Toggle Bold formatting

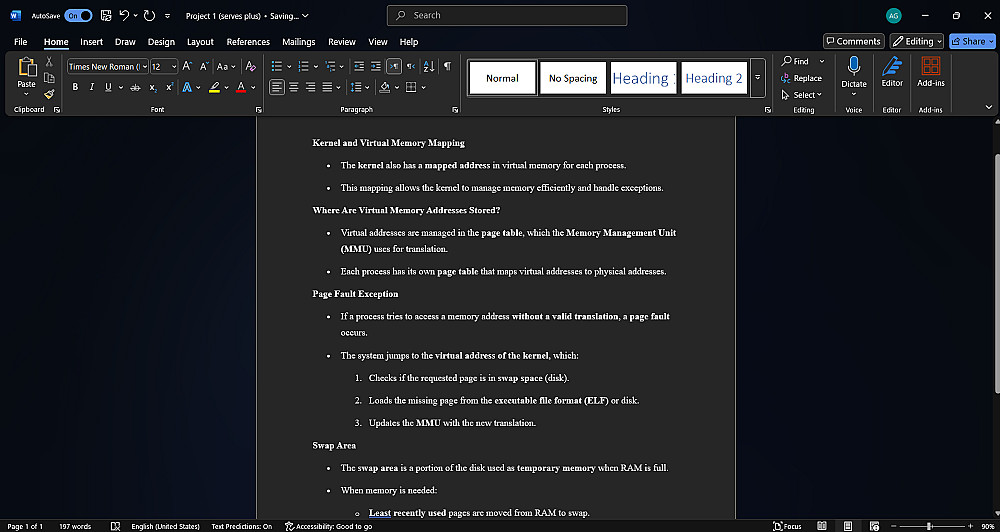75,87
